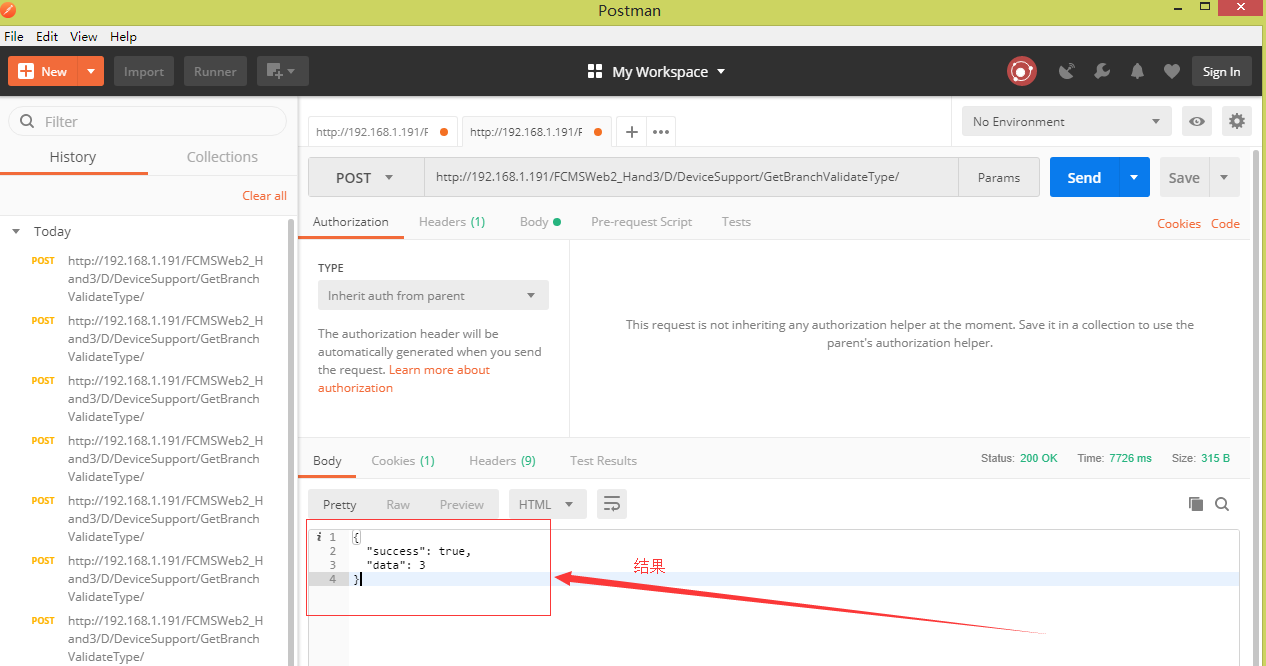Select the Pre-request Script tab
Viewport: 1266px width, 666px height.
[641, 222]
